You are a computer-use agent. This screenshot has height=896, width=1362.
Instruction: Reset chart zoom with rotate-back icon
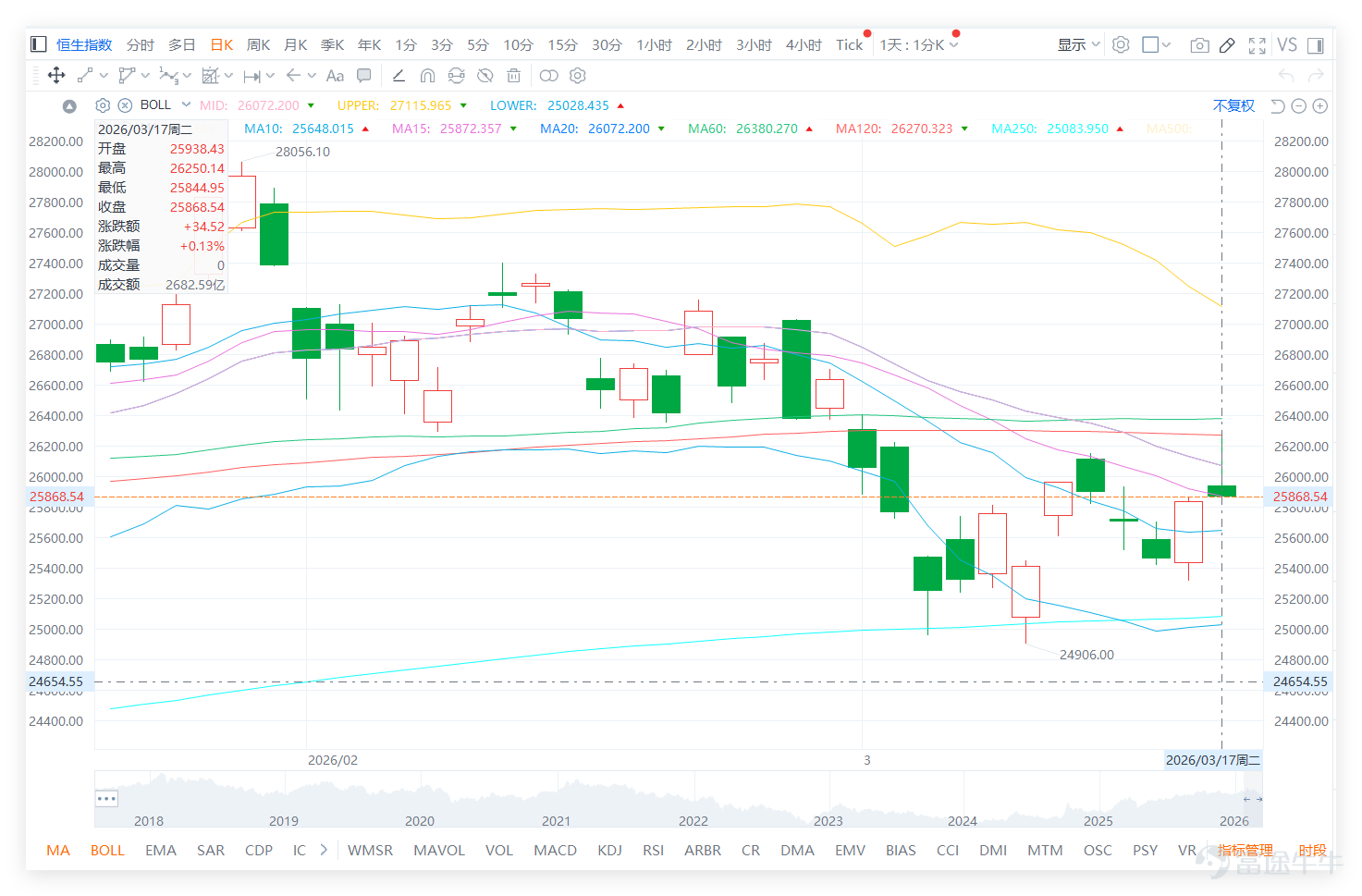tap(1277, 106)
